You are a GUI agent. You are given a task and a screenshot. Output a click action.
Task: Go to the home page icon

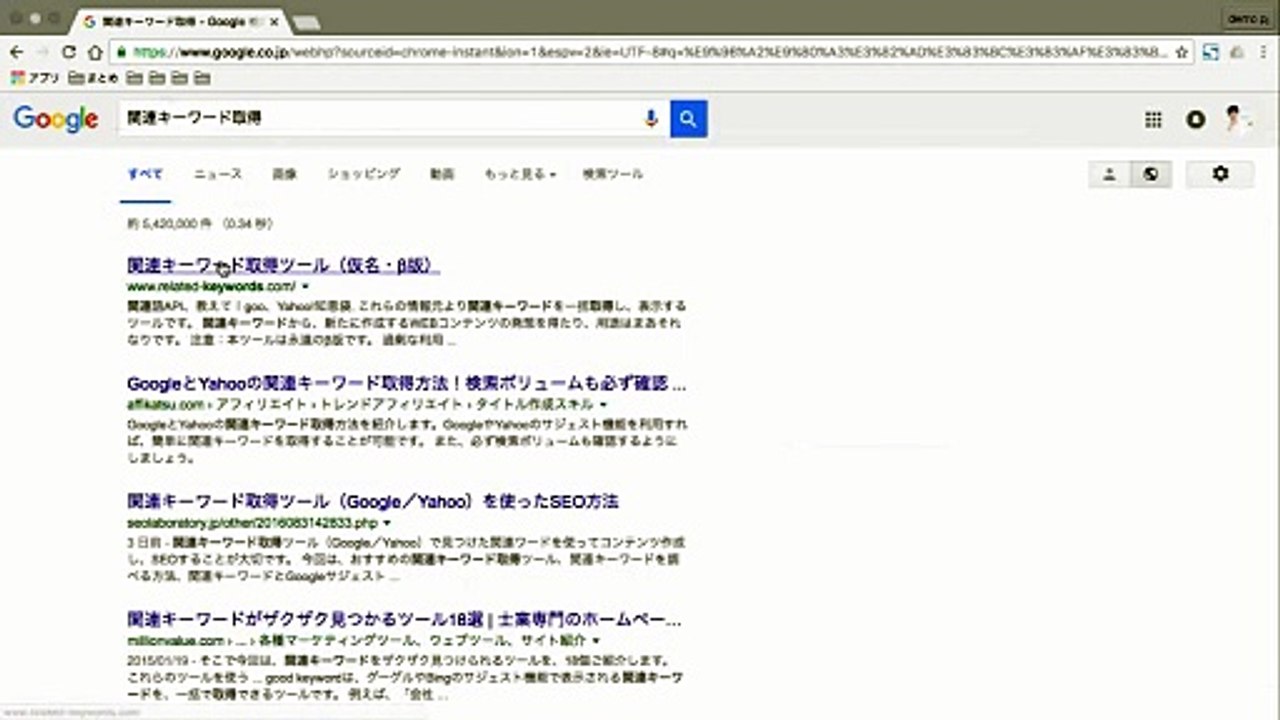[x=94, y=52]
